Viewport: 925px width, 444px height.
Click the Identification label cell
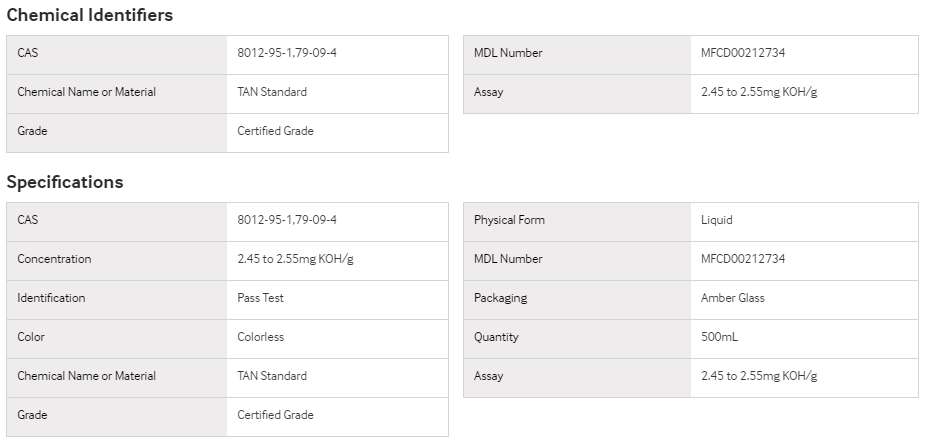117,300
